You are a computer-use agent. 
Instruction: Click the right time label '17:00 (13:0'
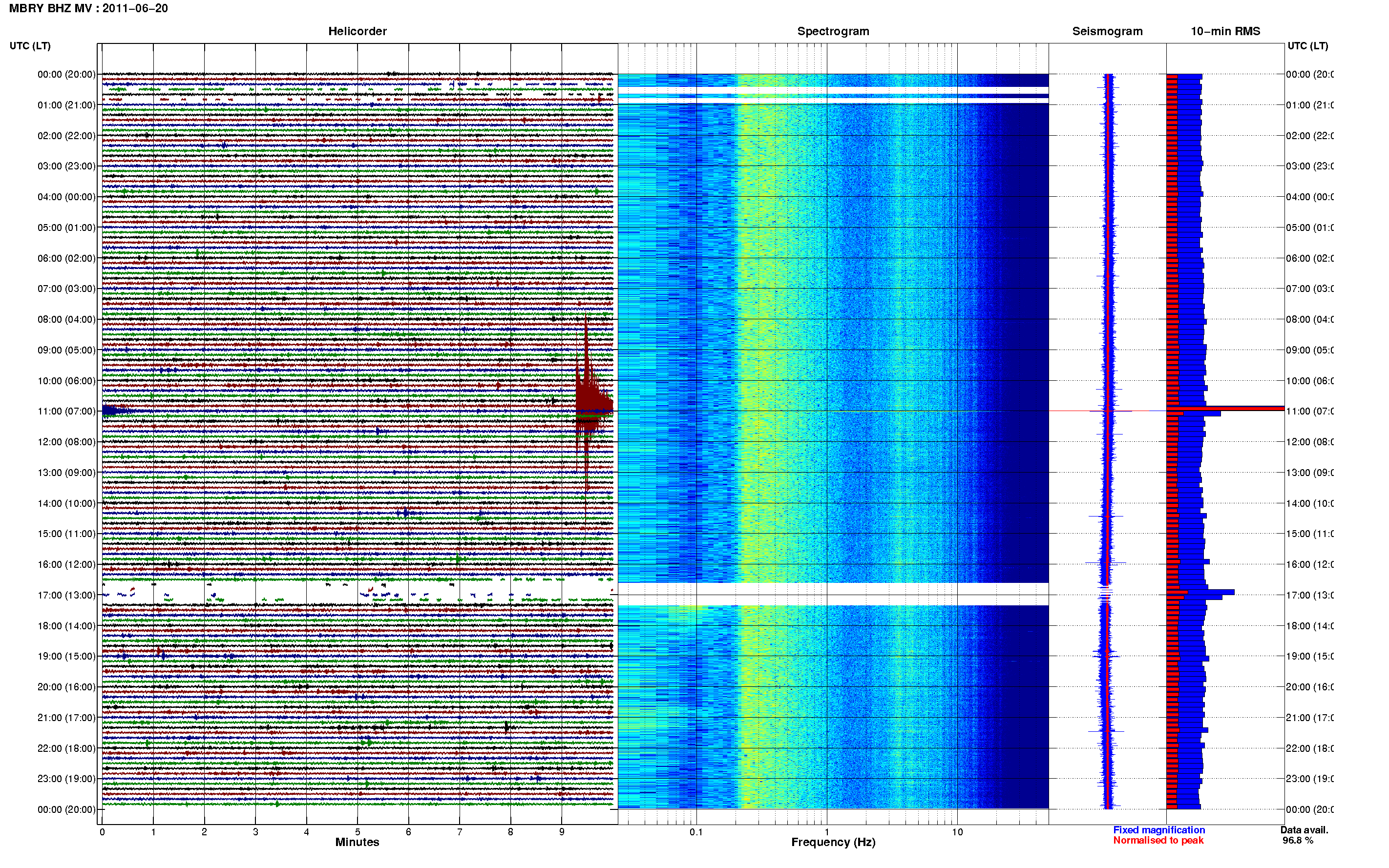(1310, 595)
